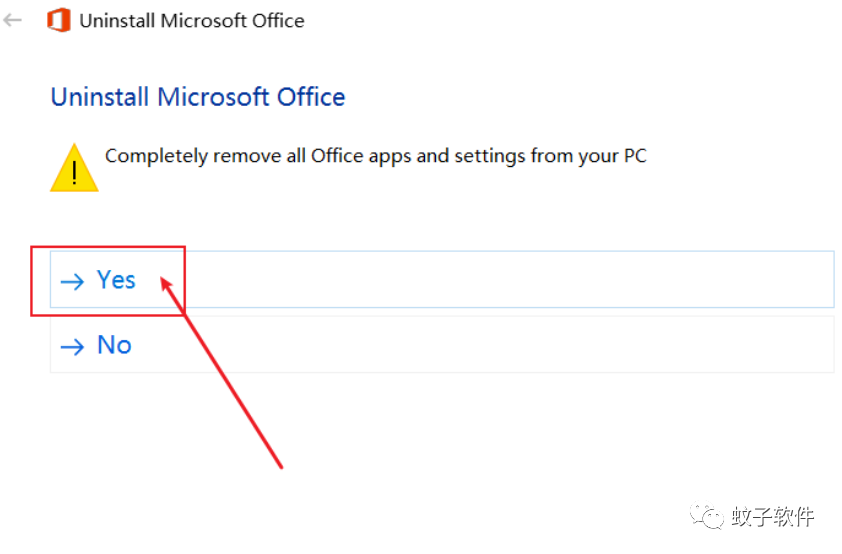This screenshot has height=554, width=842.
Task: Select the No text label
Action: pyautogui.click(x=114, y=345)
